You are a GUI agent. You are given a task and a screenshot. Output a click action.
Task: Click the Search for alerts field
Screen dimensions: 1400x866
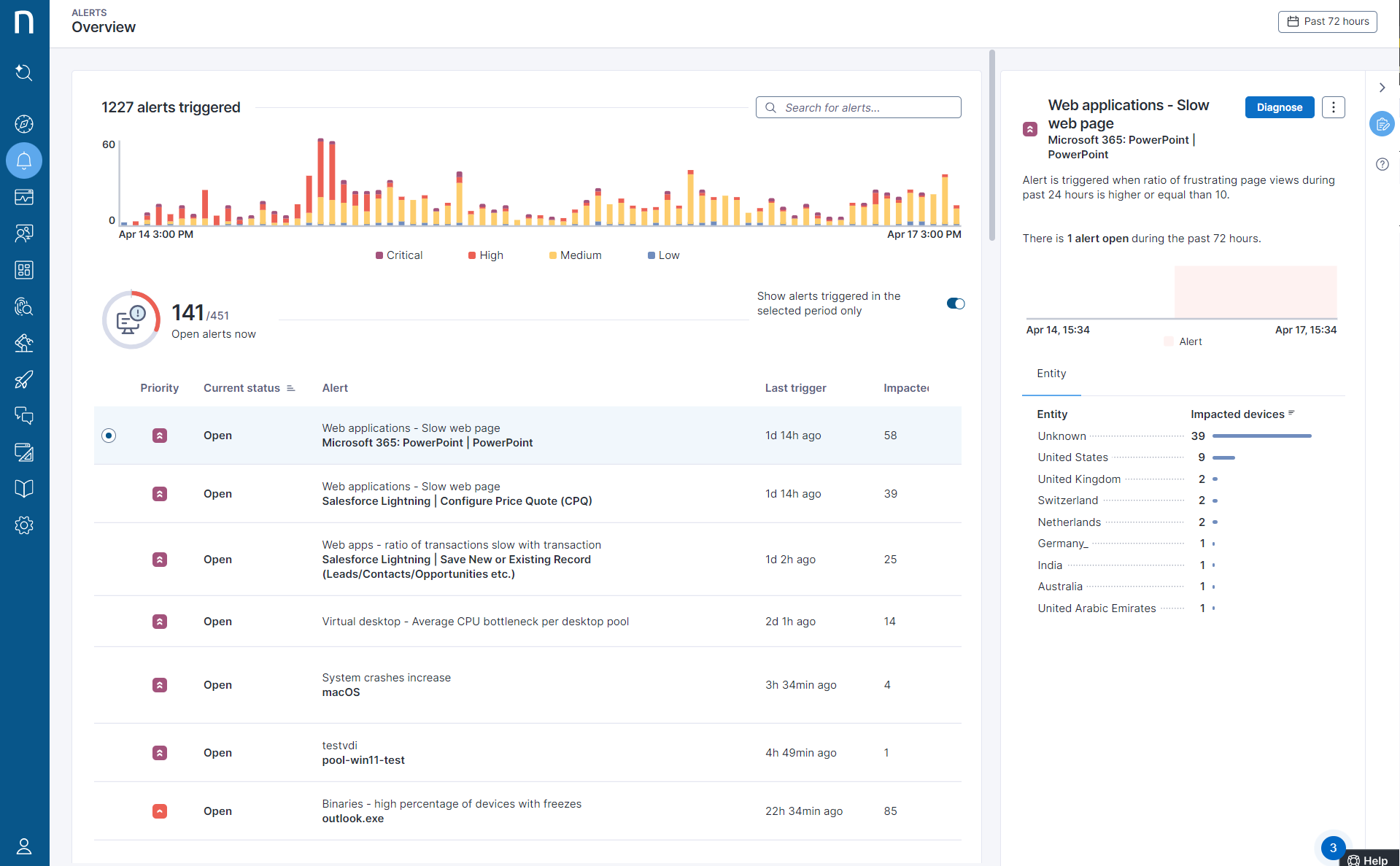coord(858,107)
